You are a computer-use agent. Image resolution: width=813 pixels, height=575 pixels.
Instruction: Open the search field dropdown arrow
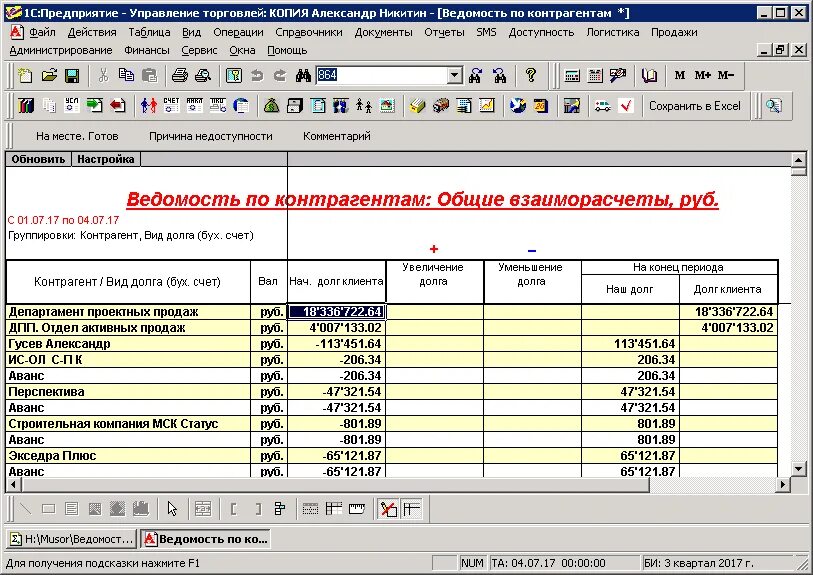(x=455, y=76)
